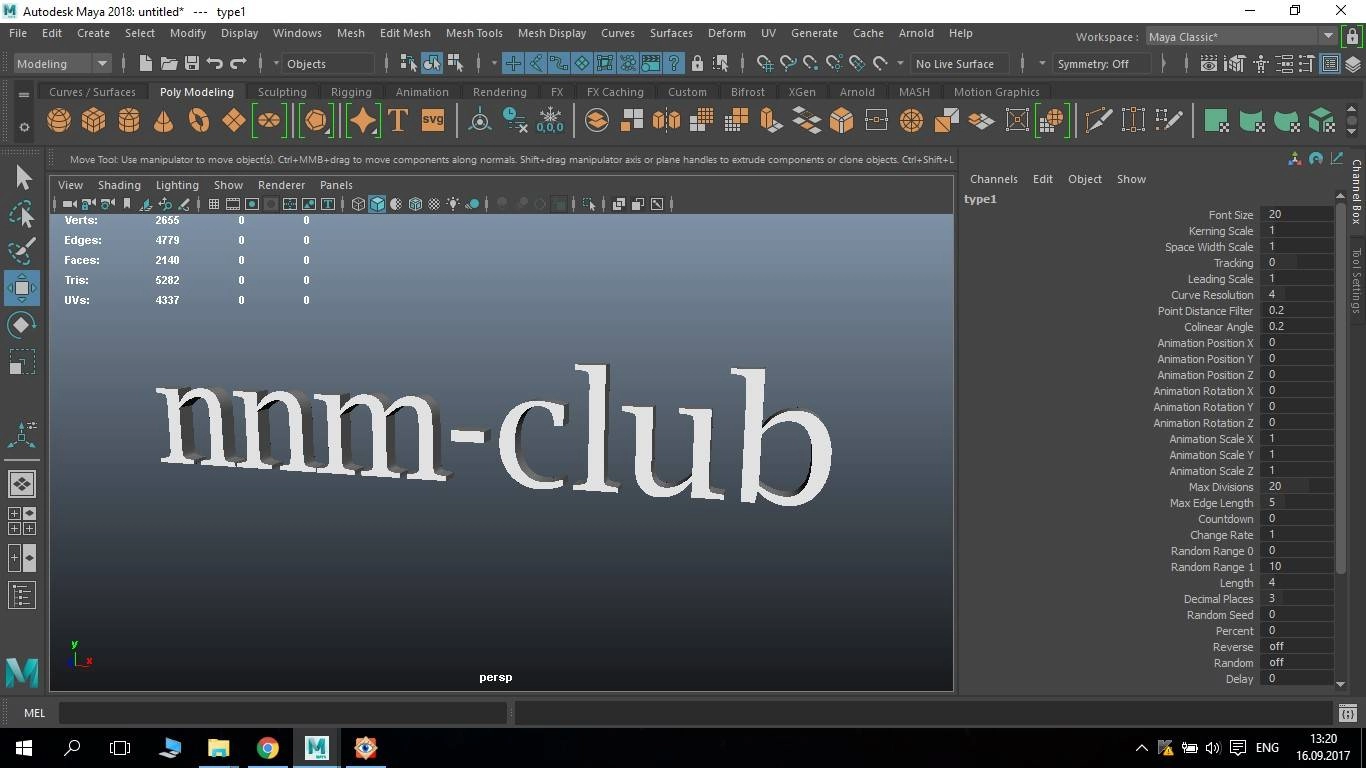Click the Random Range 1 value
Image resolution: width=1366 pixels, height=768 pixels.
pos(1297,567)
